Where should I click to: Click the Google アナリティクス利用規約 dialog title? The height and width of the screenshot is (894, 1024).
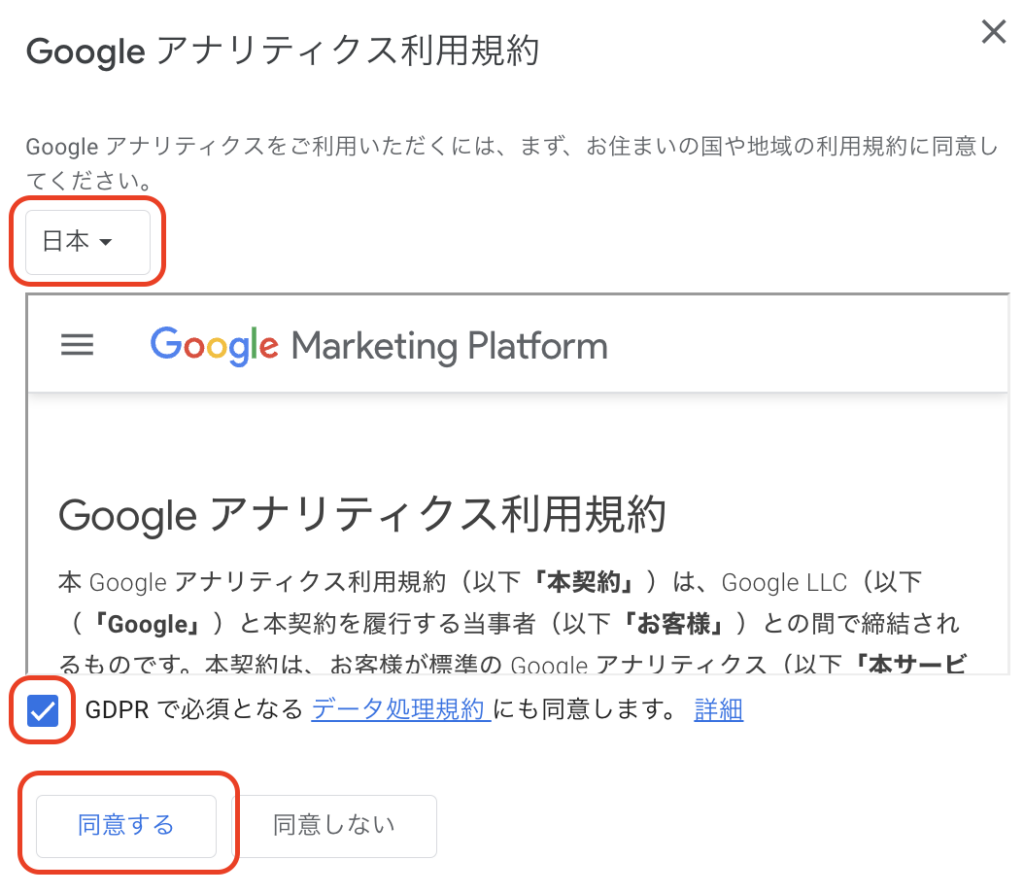point(282,51)
